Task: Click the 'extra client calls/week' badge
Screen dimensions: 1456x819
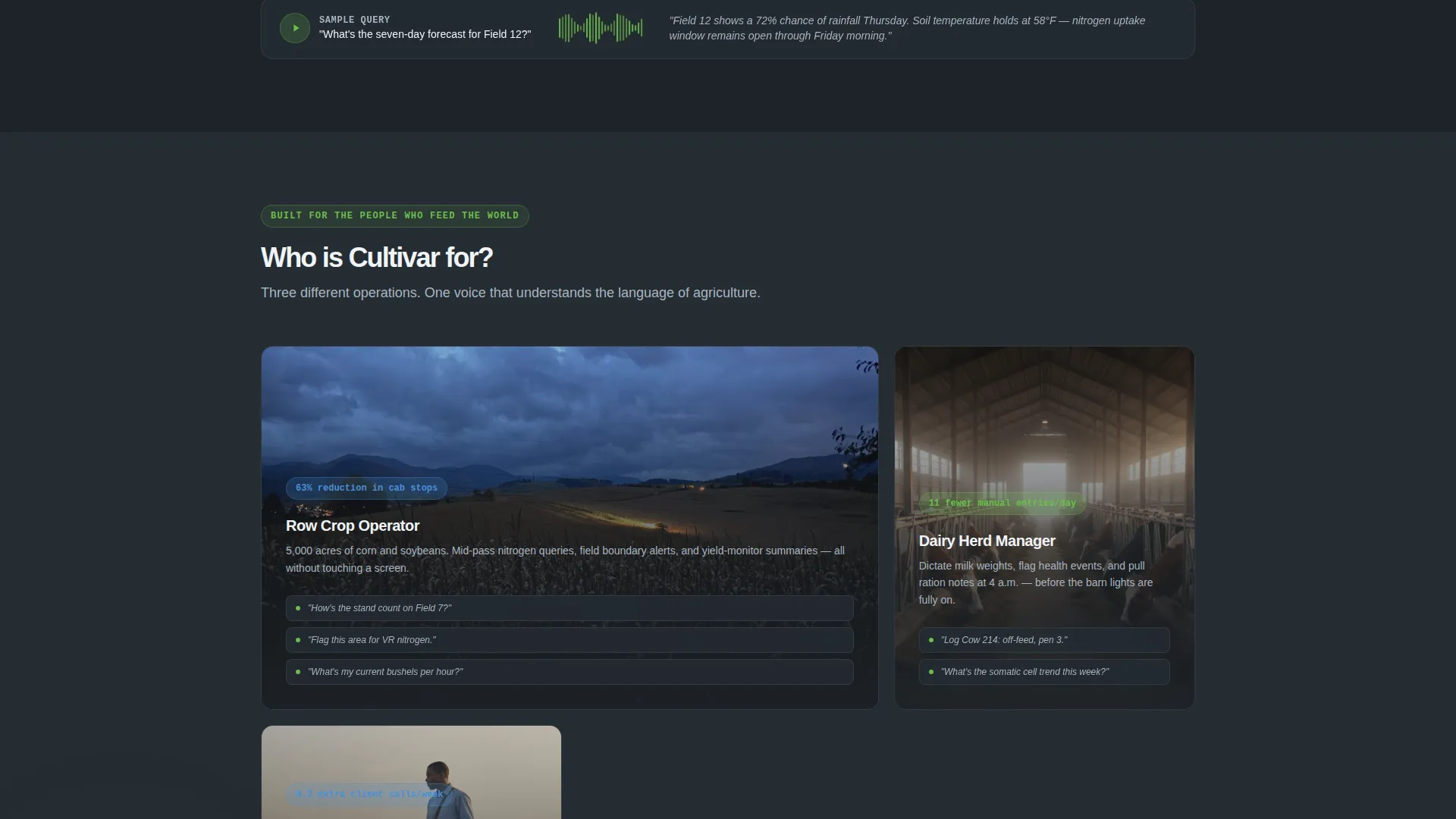Action: click(369, 795)
